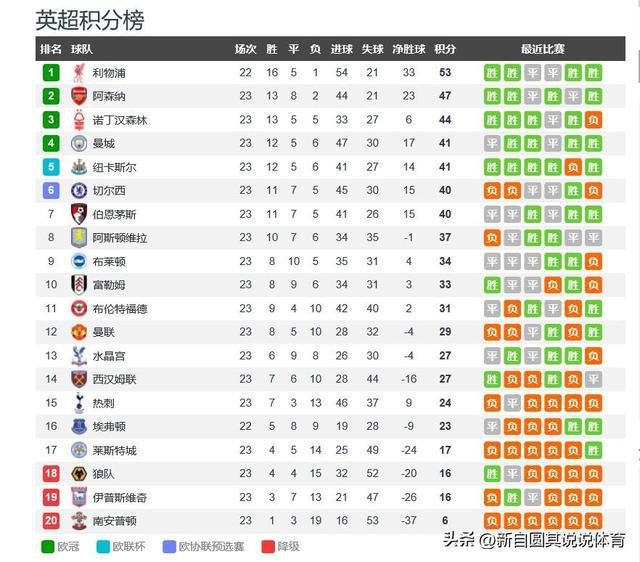Click the green 欧冠 legend swatch
The width and height of the screenshot is (640, 562).
tap(48, 546)
